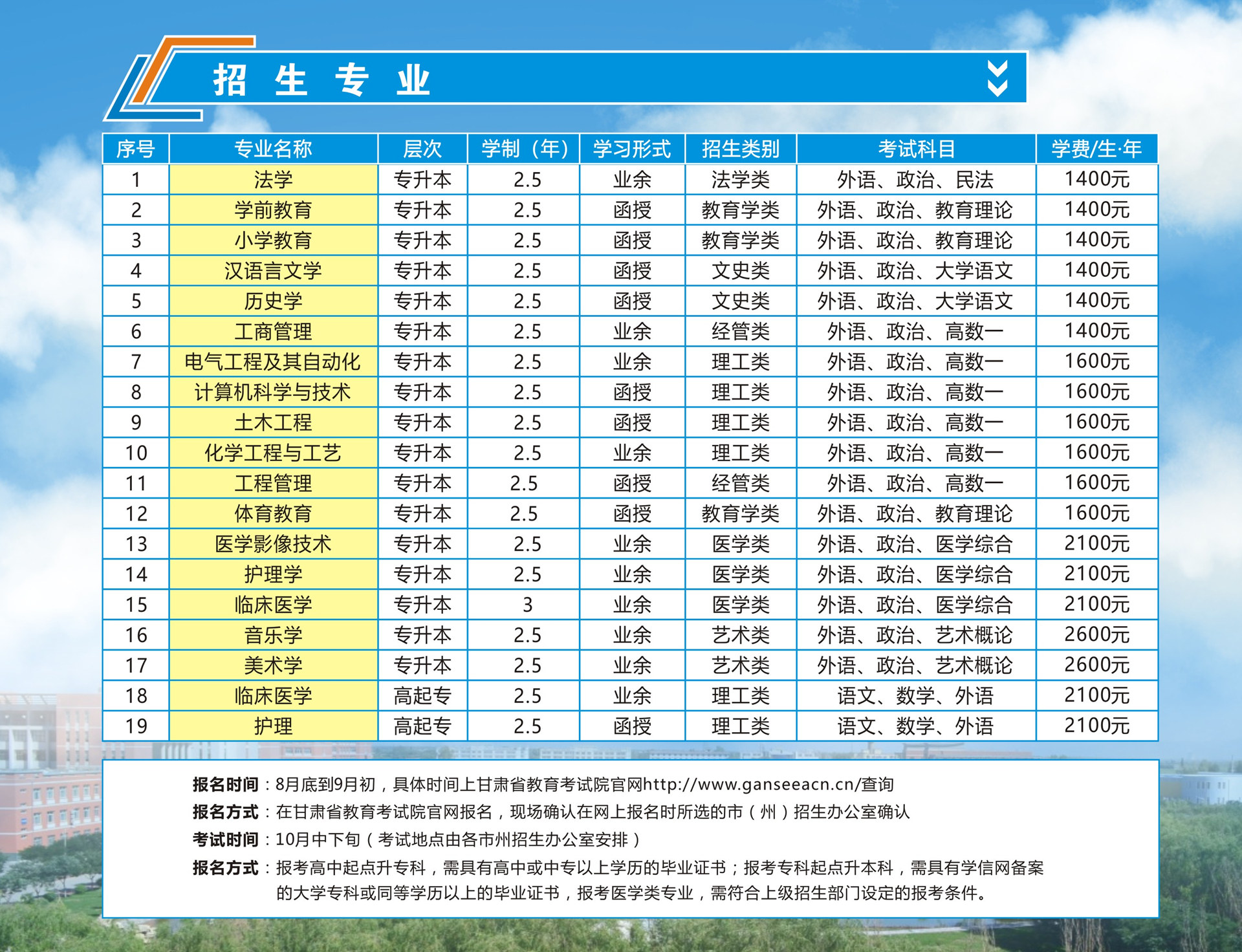Click the 2100元 tuition for 医学影像技术

pyautogui.click(x=1096, y=545)
